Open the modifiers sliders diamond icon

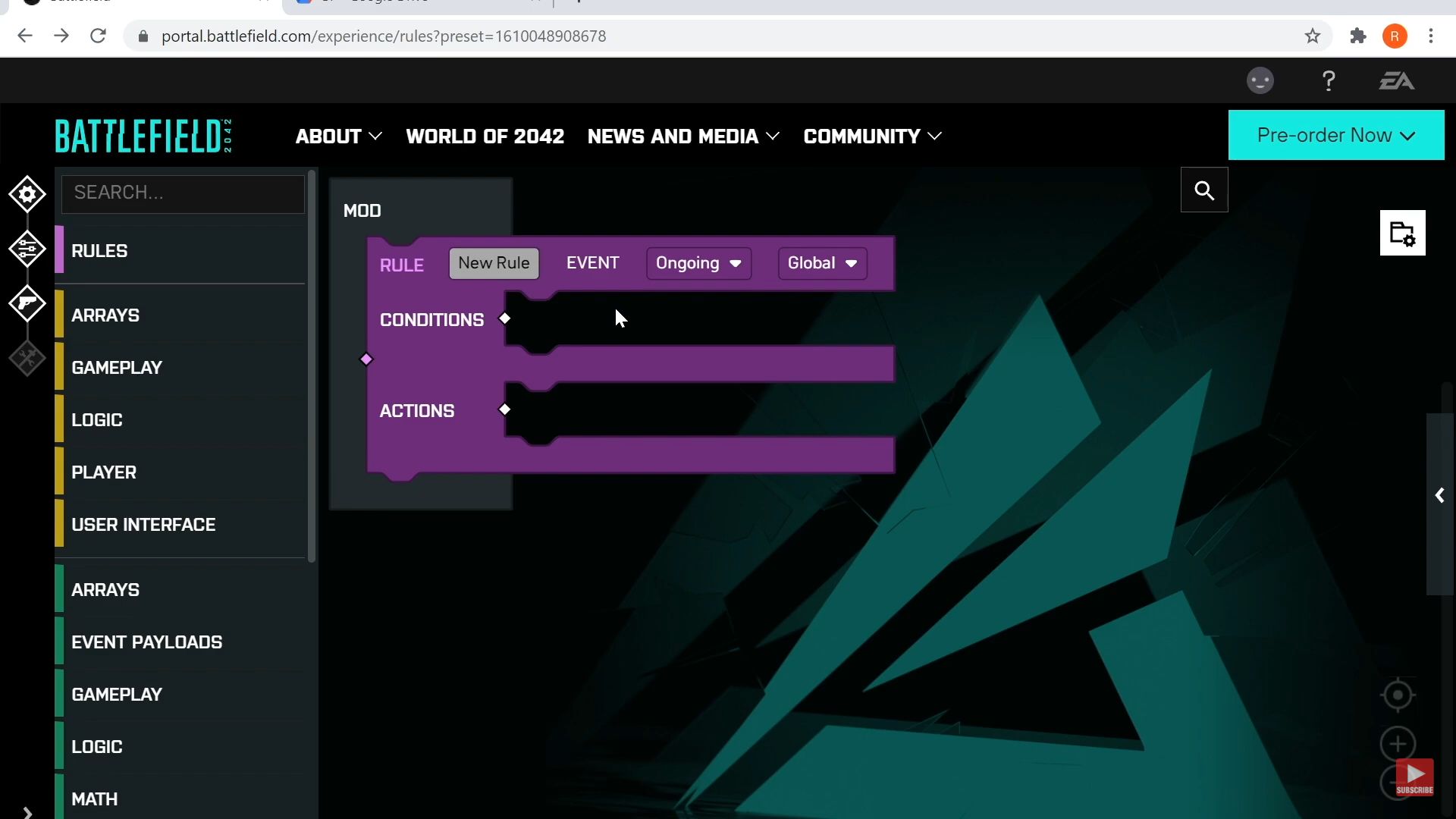click(27, 249)
